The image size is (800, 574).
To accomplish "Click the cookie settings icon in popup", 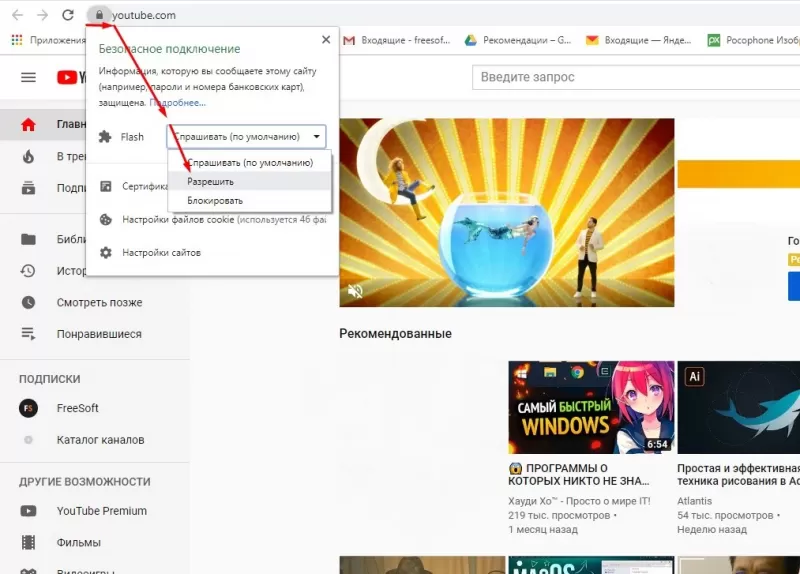I will coord(106,220).
